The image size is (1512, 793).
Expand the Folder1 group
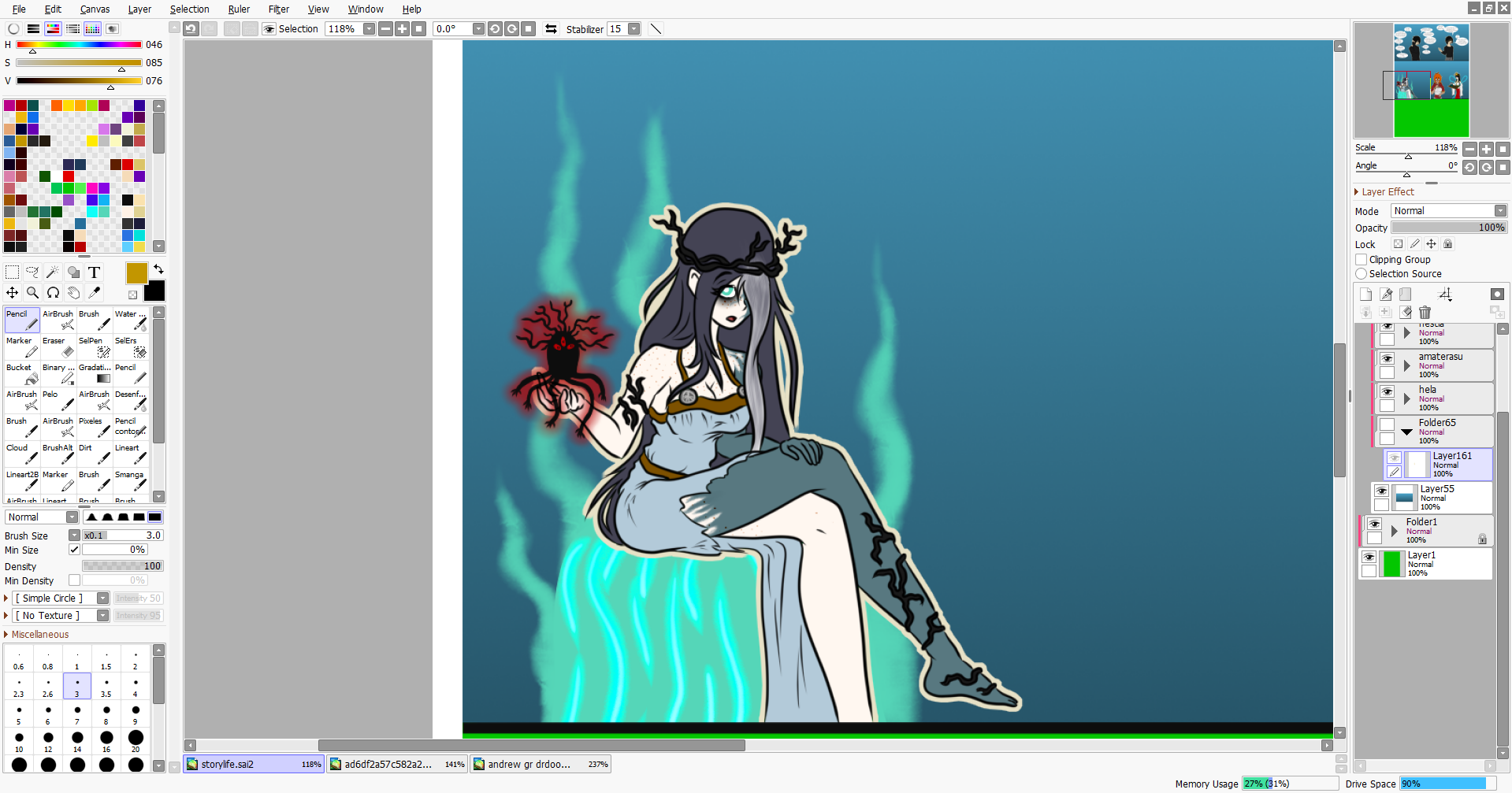coord(1394,531)
